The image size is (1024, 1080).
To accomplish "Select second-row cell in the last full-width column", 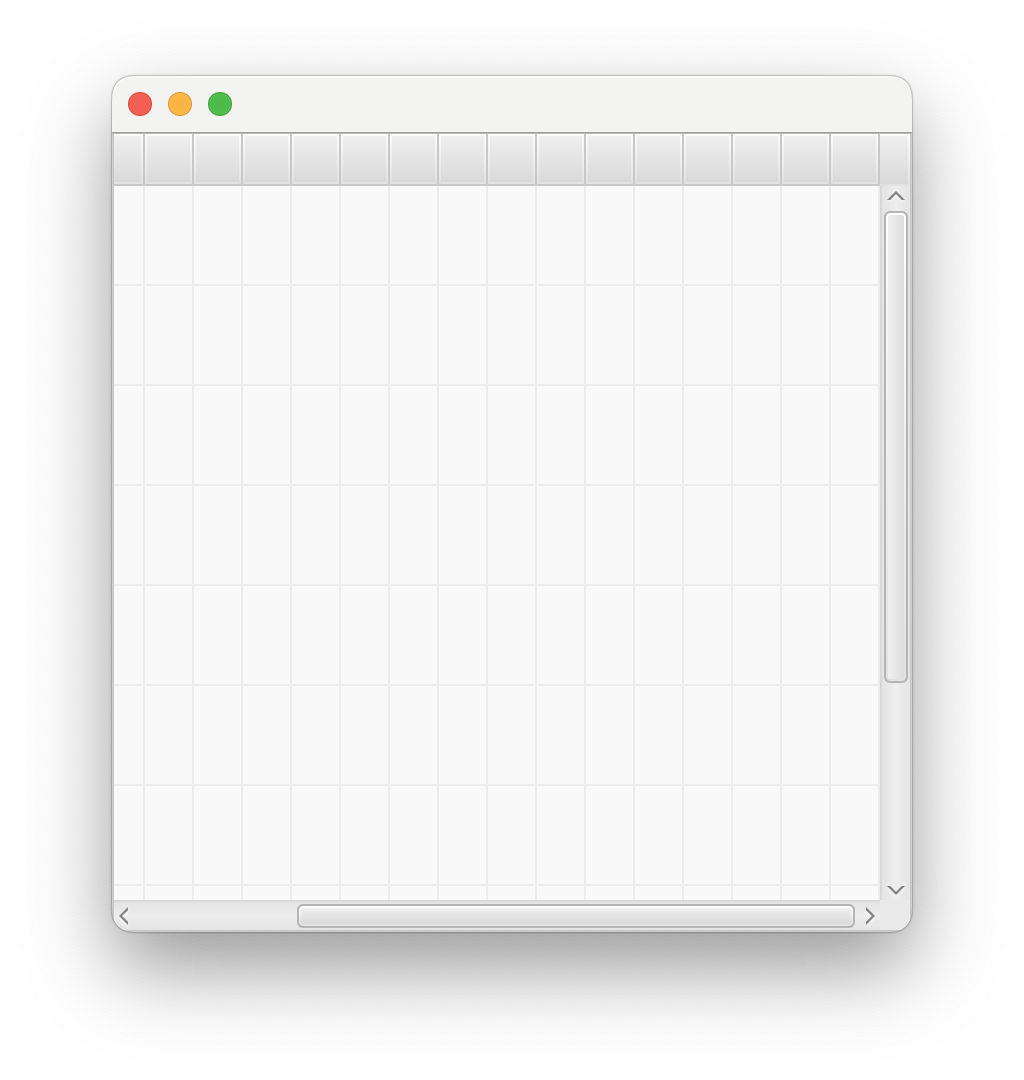I will (x=854, y=335).
